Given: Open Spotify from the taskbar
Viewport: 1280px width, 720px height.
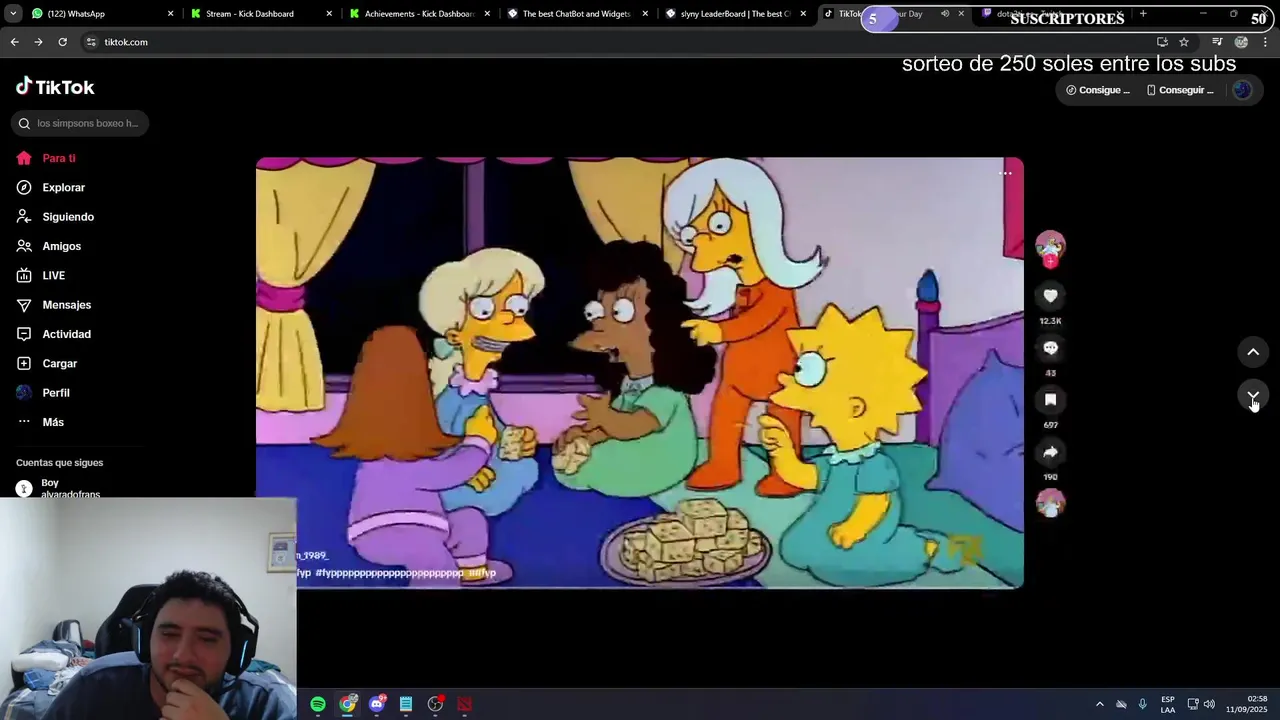Looking at the screenshot, I should coord(318,704).
